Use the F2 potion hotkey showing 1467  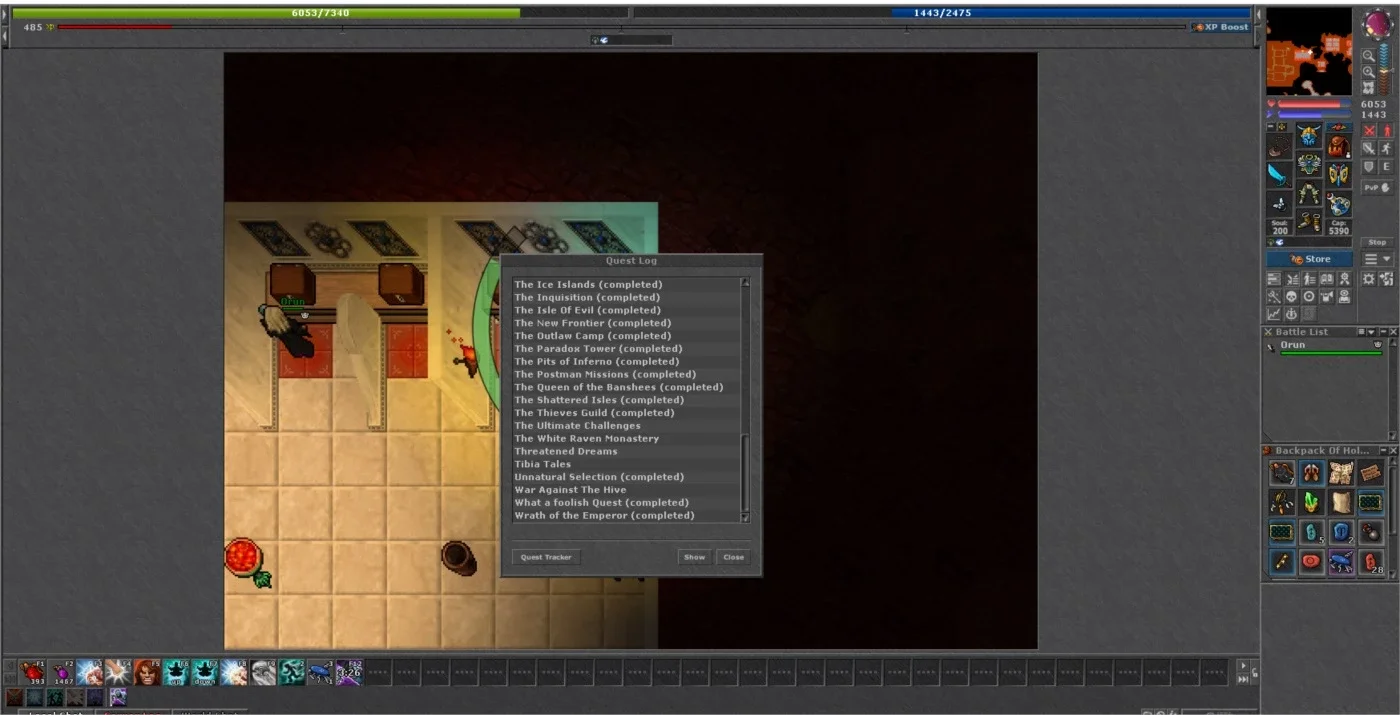[x=61, y=673]
